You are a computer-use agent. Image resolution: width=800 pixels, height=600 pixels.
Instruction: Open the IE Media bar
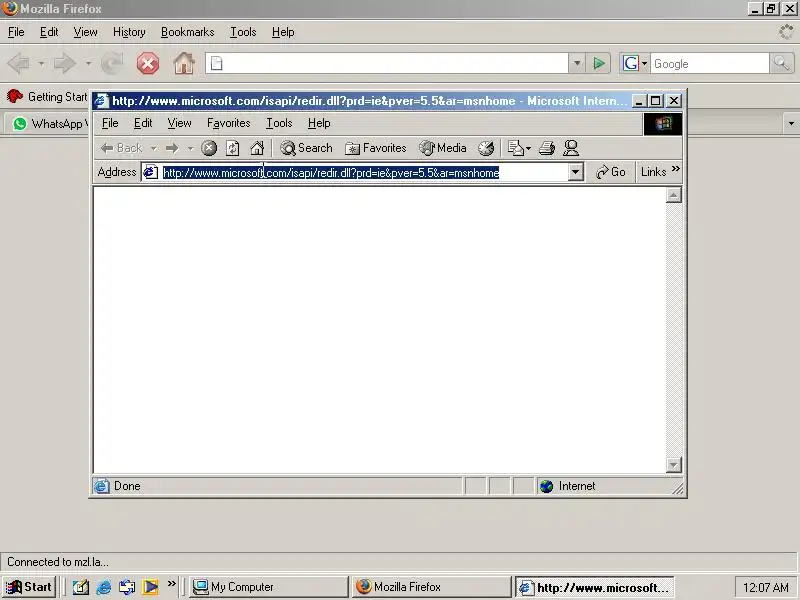coord(443,148)
